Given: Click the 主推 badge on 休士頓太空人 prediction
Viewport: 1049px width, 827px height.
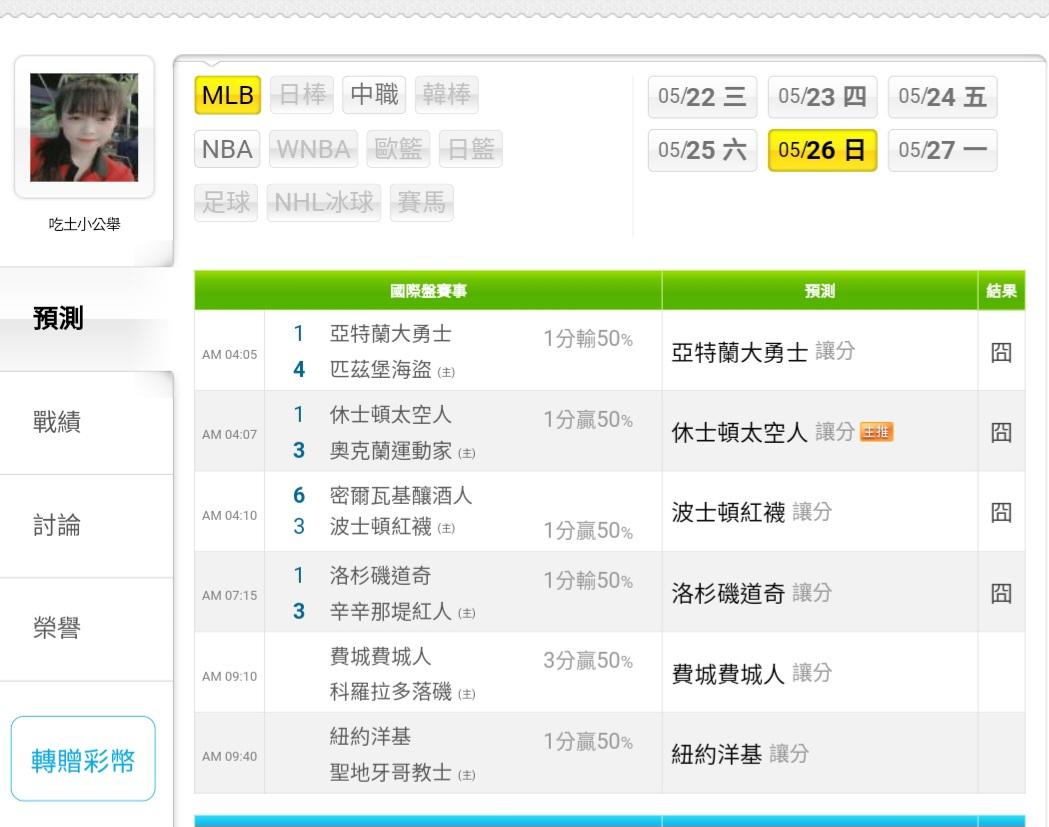Looking at the screenshot, I should coord(876,432).
